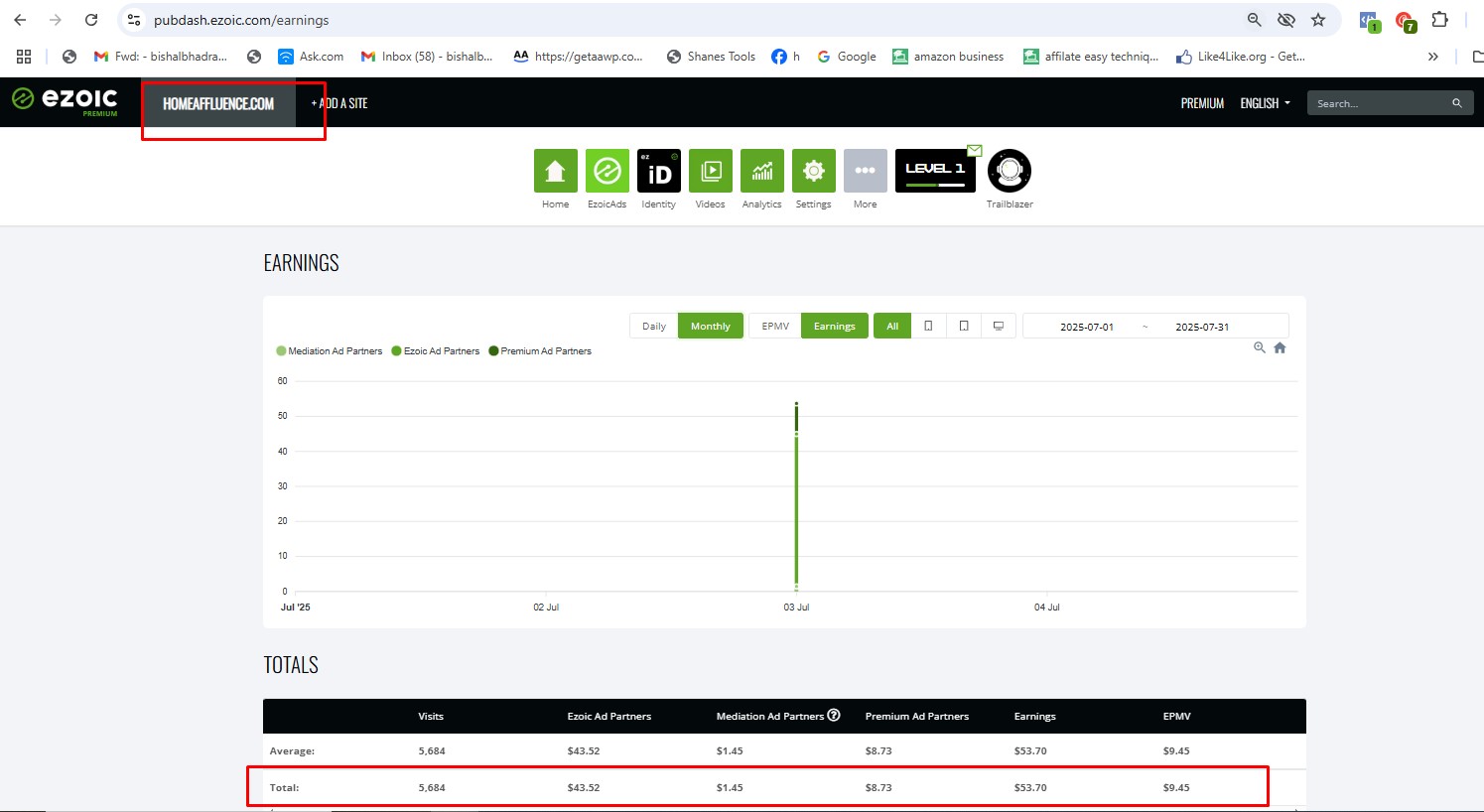Go back using the browser back arrow
Image resolution: width=1484 pixels, height=812 pixels.
tap(20, 20)
